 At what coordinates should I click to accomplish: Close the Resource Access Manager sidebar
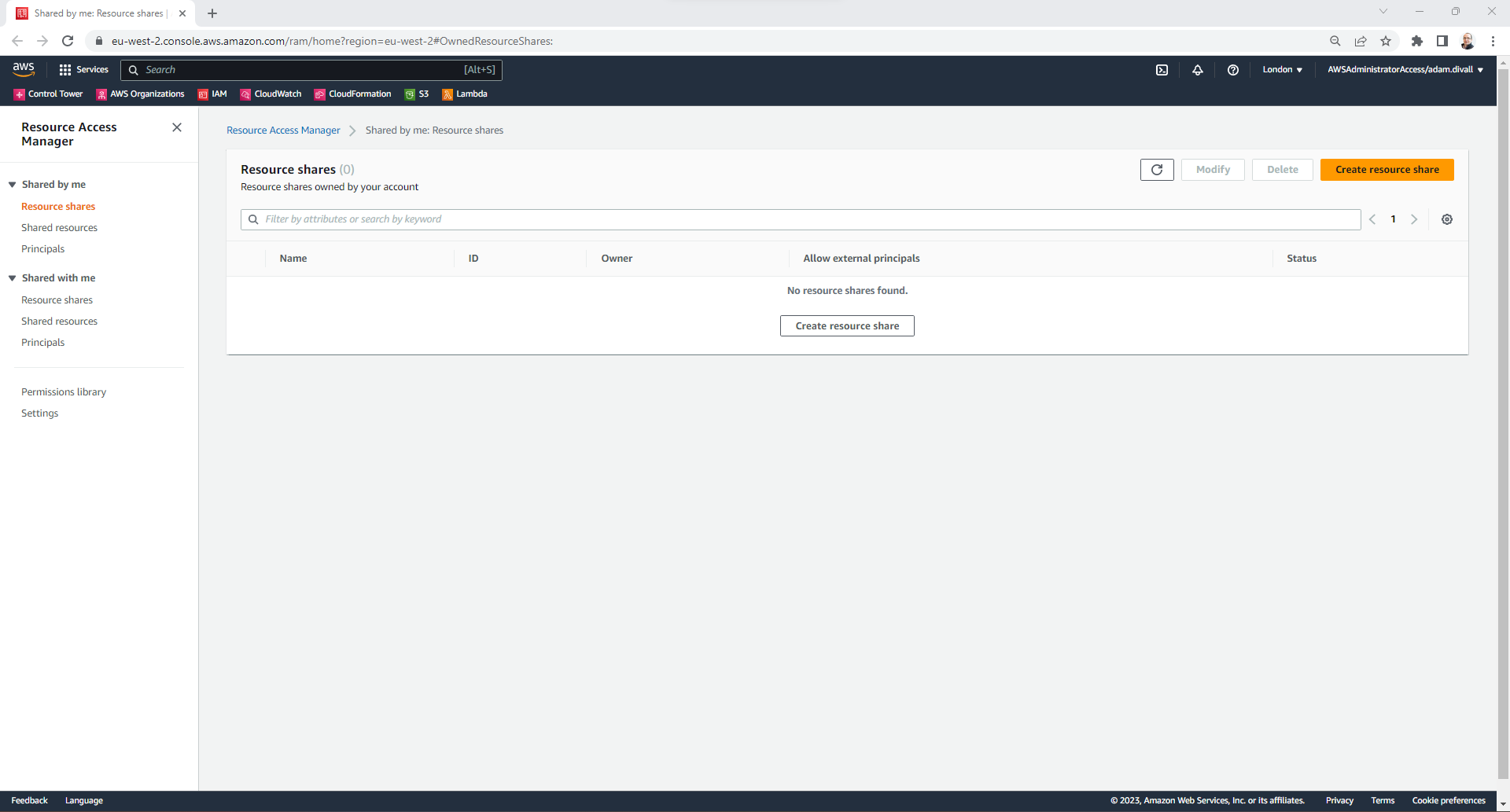tap(177, 127)
